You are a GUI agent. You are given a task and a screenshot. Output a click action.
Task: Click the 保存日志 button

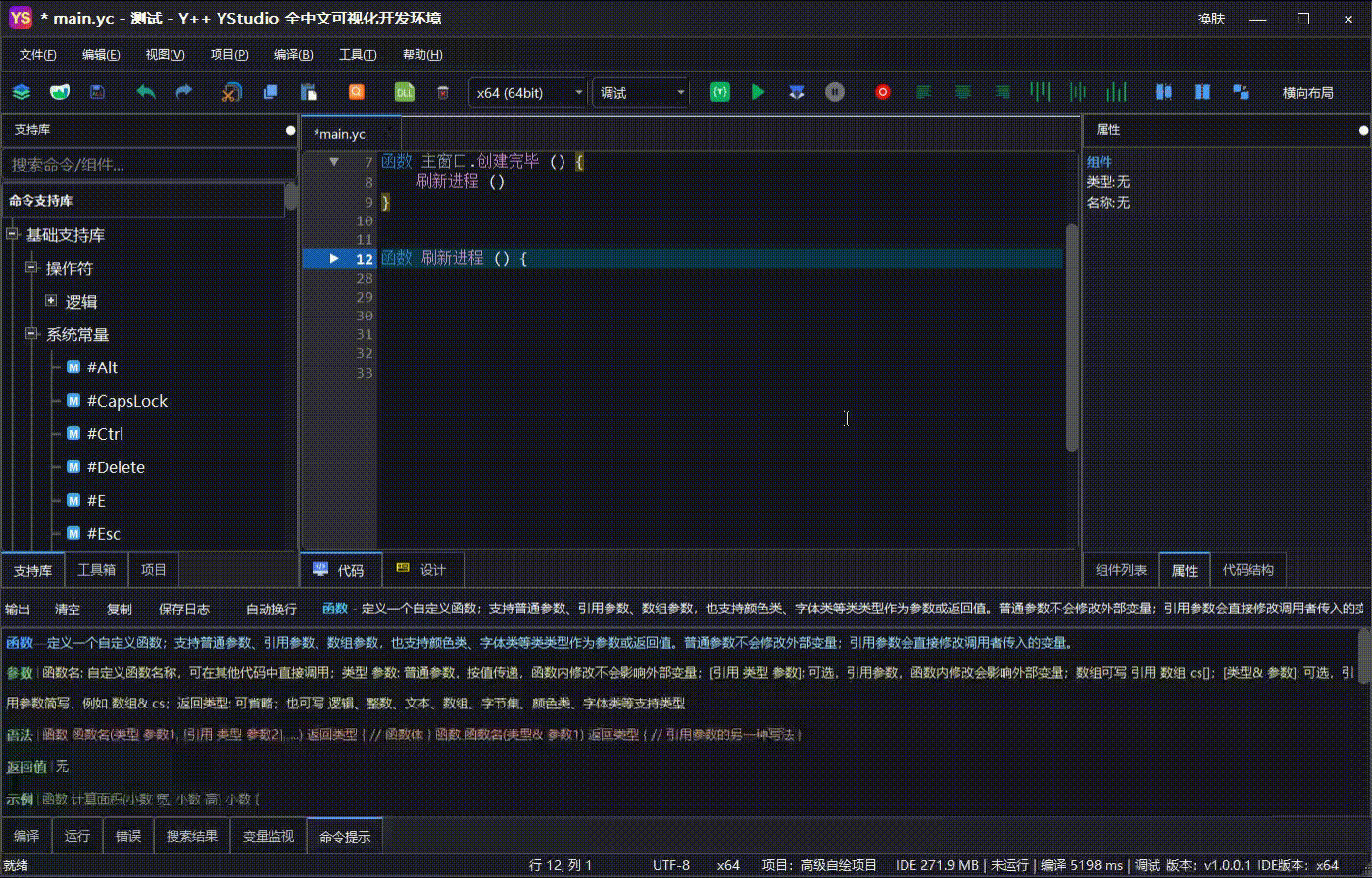click(x=184, y=609)
